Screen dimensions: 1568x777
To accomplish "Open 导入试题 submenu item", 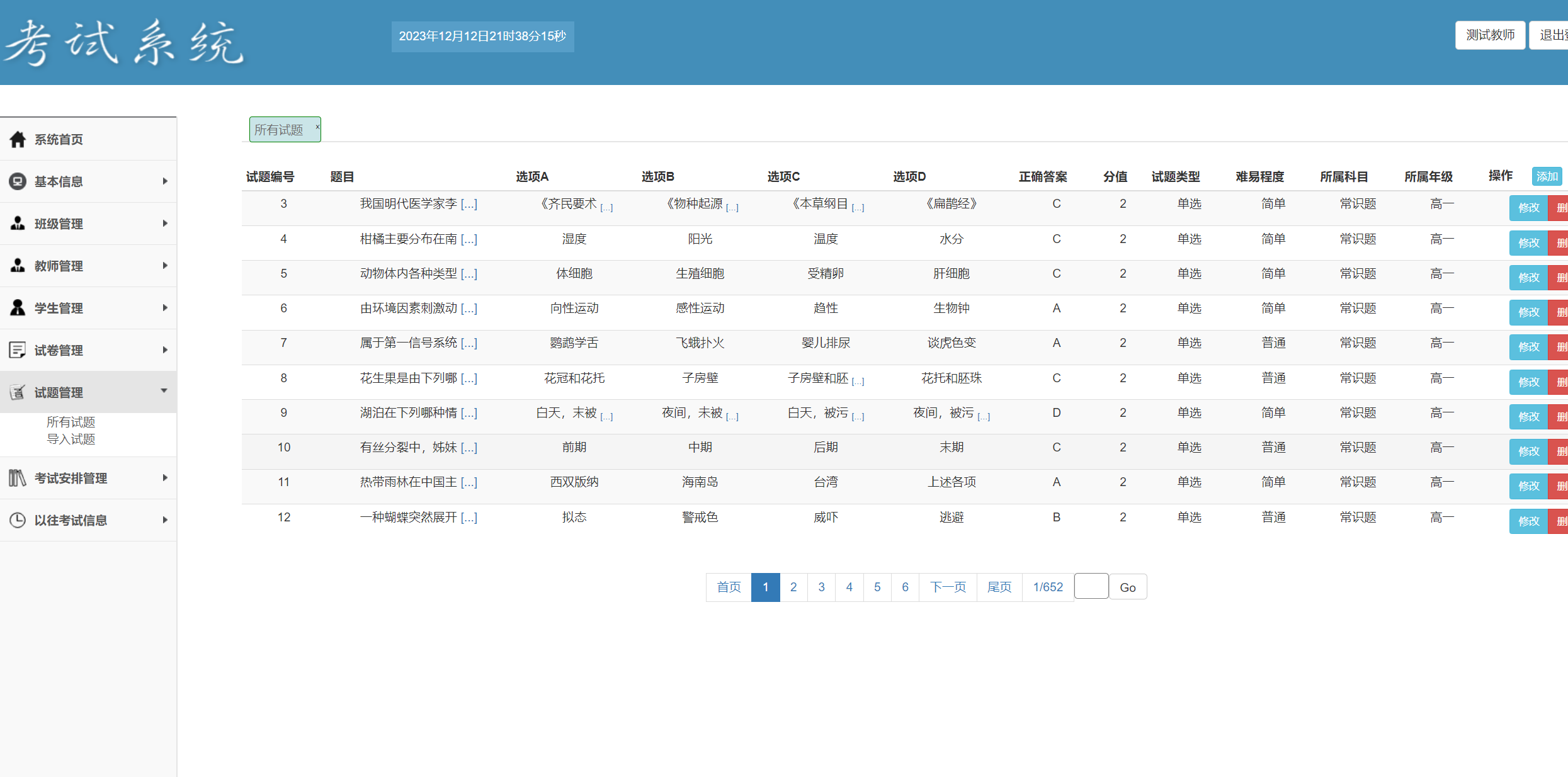I will 71,439.
